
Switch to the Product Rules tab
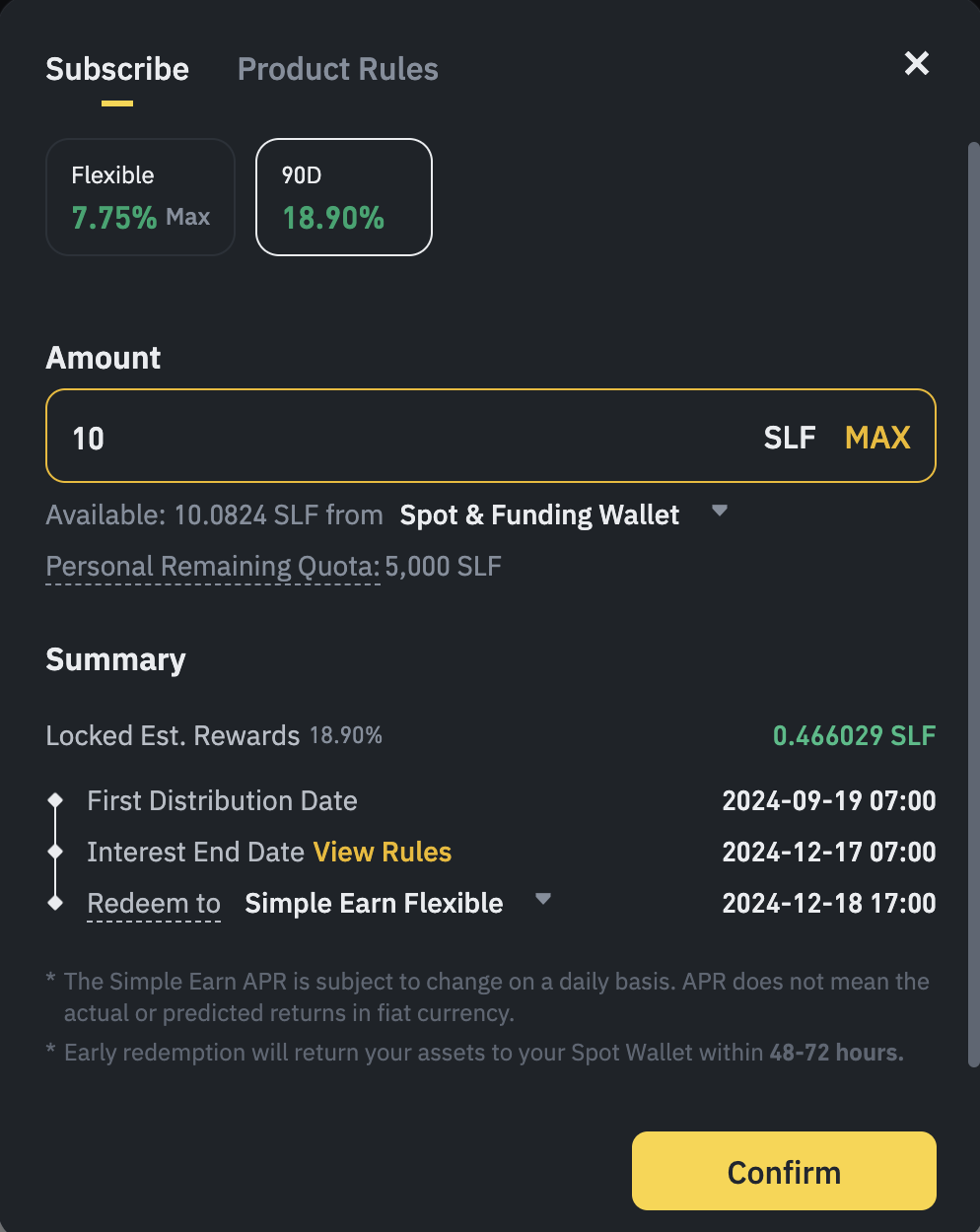(337, 69)
